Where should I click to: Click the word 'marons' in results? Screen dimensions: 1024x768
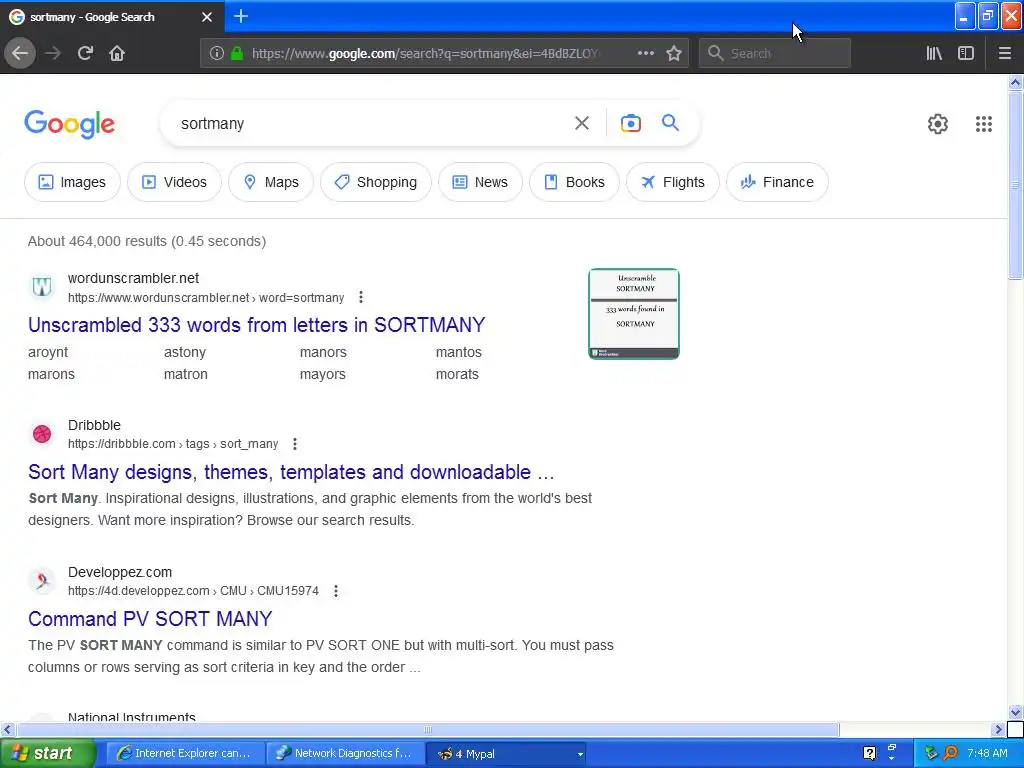click(51, 374)
